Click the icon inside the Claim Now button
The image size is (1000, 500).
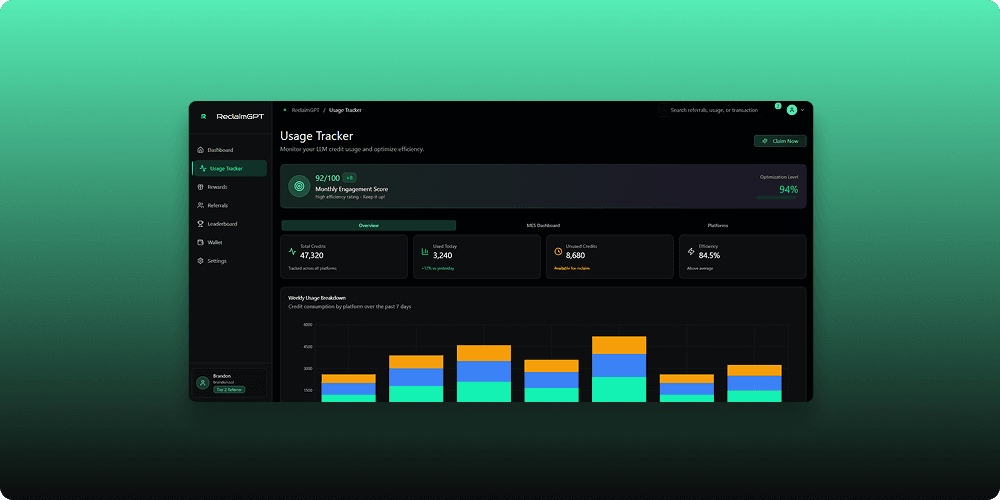pyautogui.click(x=765, y=141)
